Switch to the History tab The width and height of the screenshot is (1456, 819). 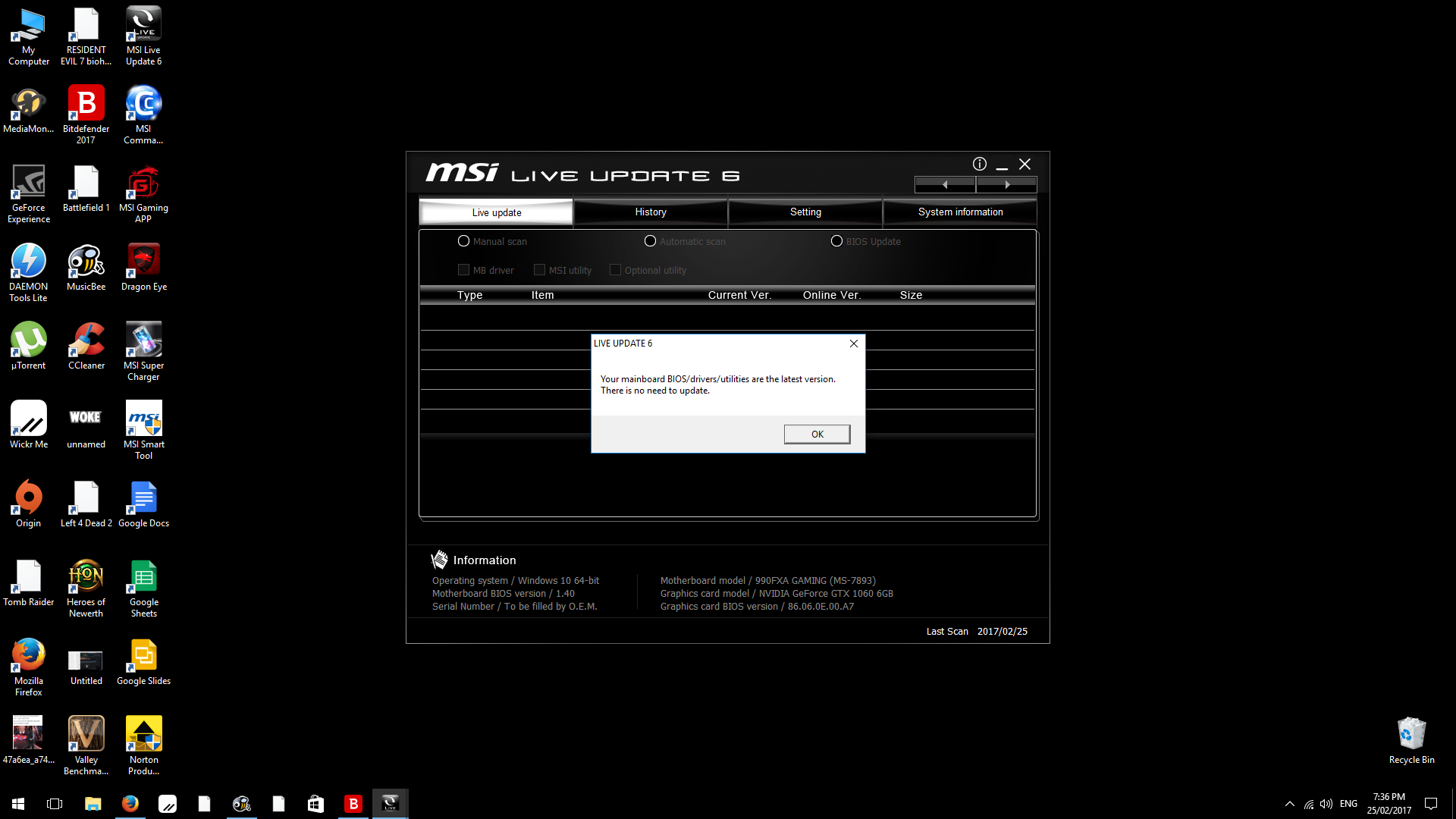[x=651, y=212]
